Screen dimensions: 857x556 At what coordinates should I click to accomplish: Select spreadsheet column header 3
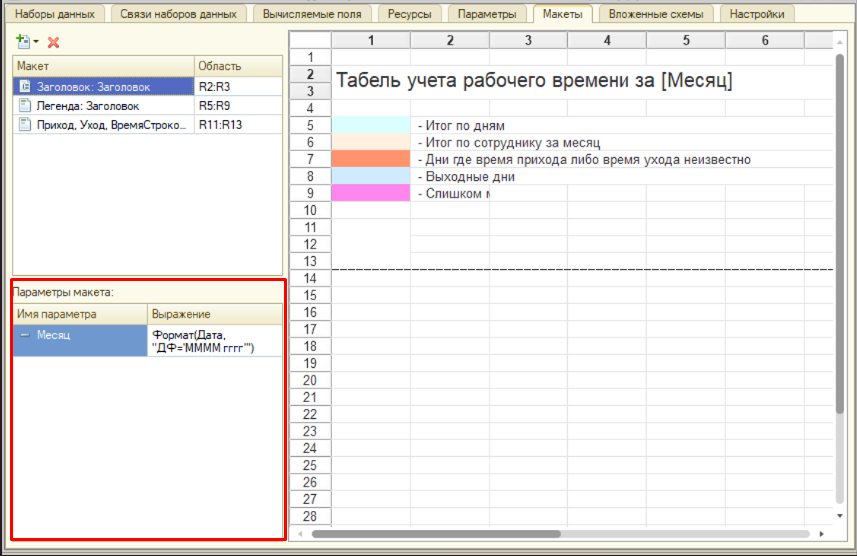(x=528, y=40)
